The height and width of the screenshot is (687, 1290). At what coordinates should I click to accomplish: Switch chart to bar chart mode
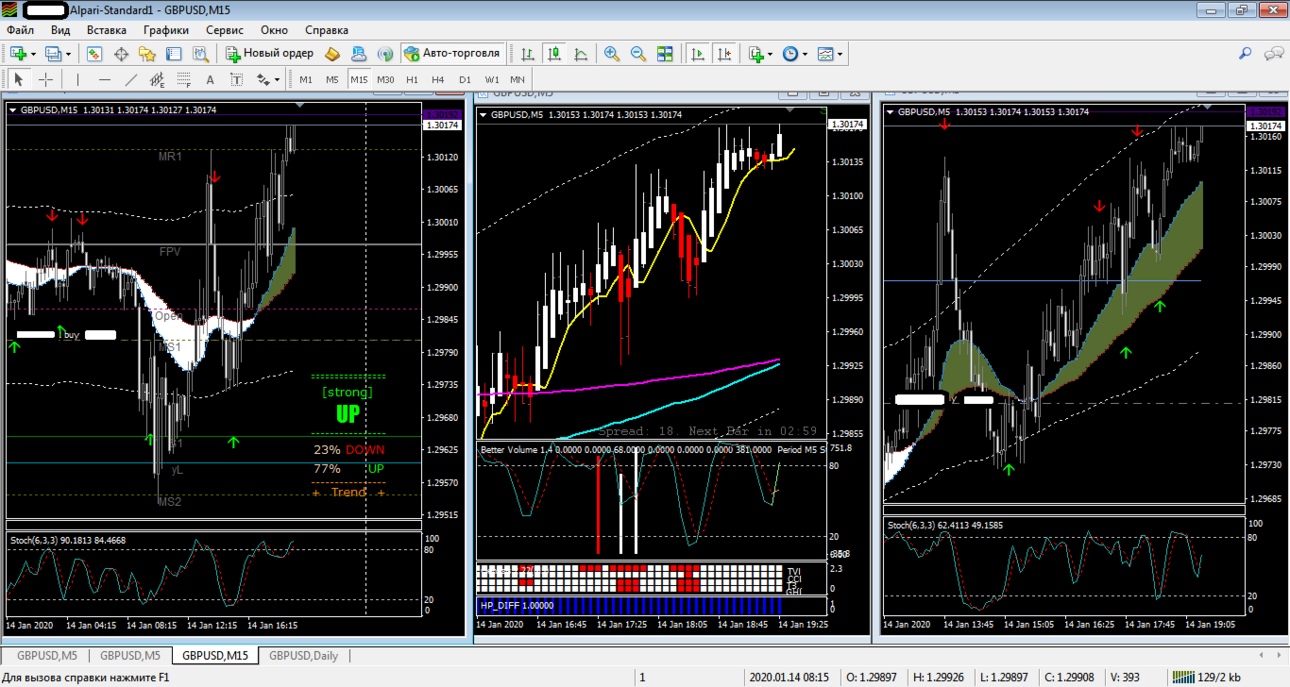[527, 54]
